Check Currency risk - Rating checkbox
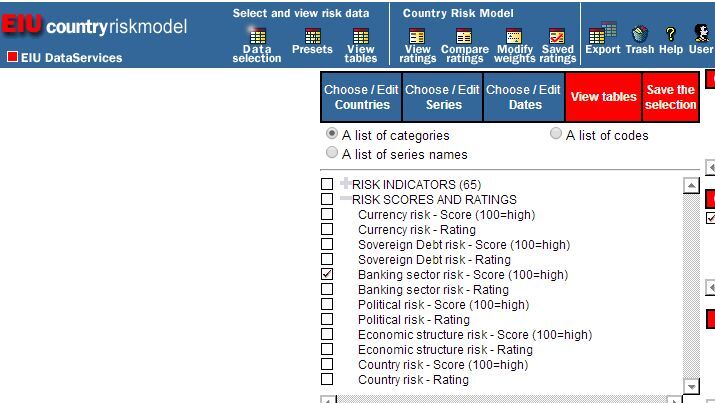Image resolution: width=715 pixels, height=403 pixels. coord(327,229)
